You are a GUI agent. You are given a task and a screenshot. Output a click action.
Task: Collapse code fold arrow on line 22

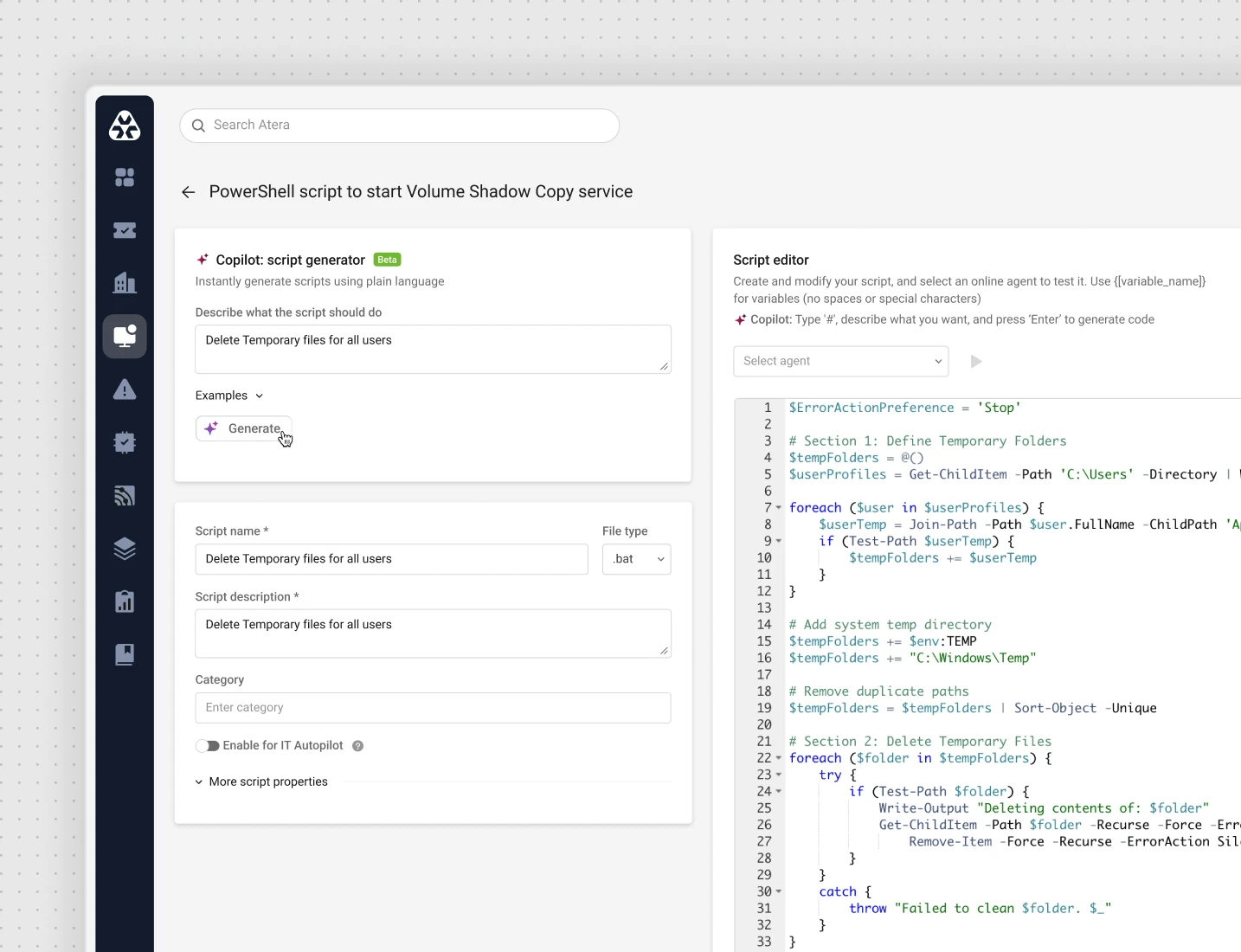779,758
